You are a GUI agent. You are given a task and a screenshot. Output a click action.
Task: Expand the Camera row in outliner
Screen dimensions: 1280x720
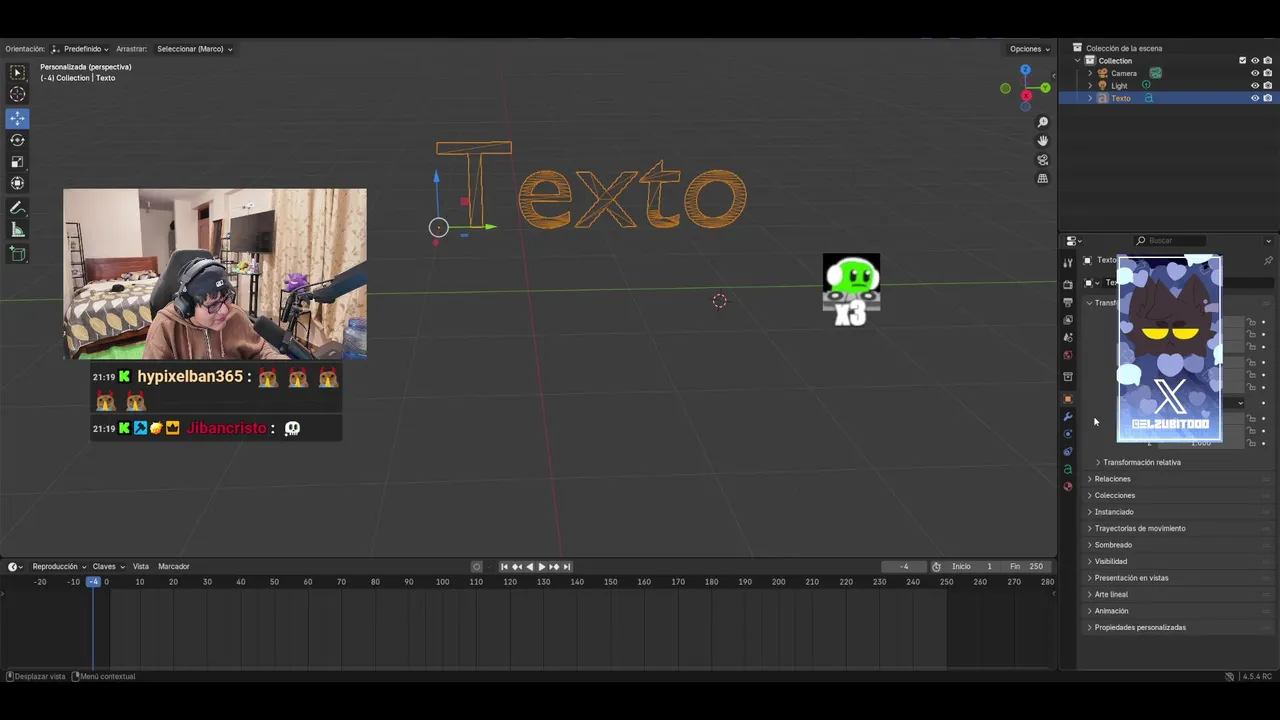point(1090,73)
